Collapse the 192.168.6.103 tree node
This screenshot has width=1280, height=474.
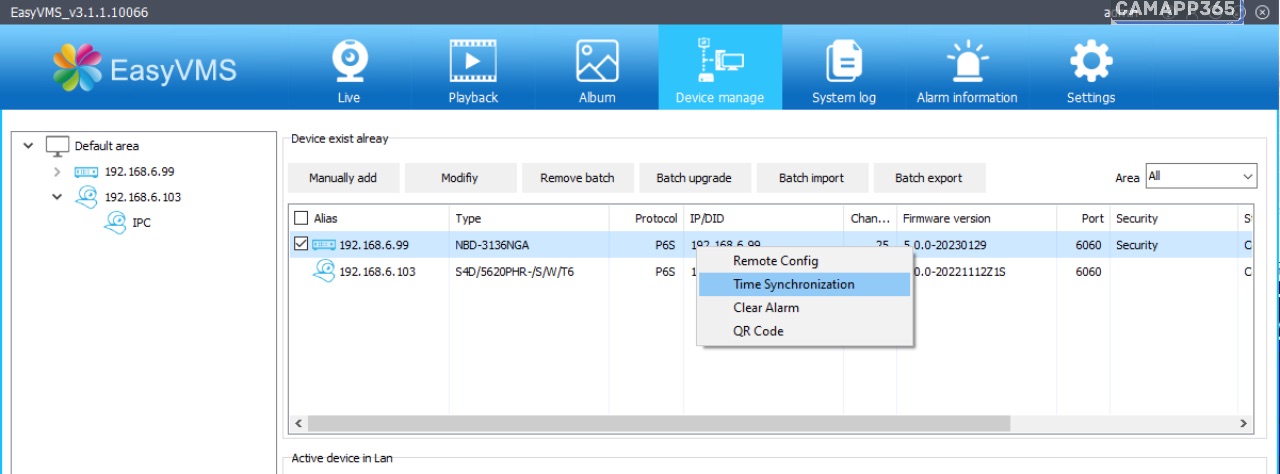57,197
